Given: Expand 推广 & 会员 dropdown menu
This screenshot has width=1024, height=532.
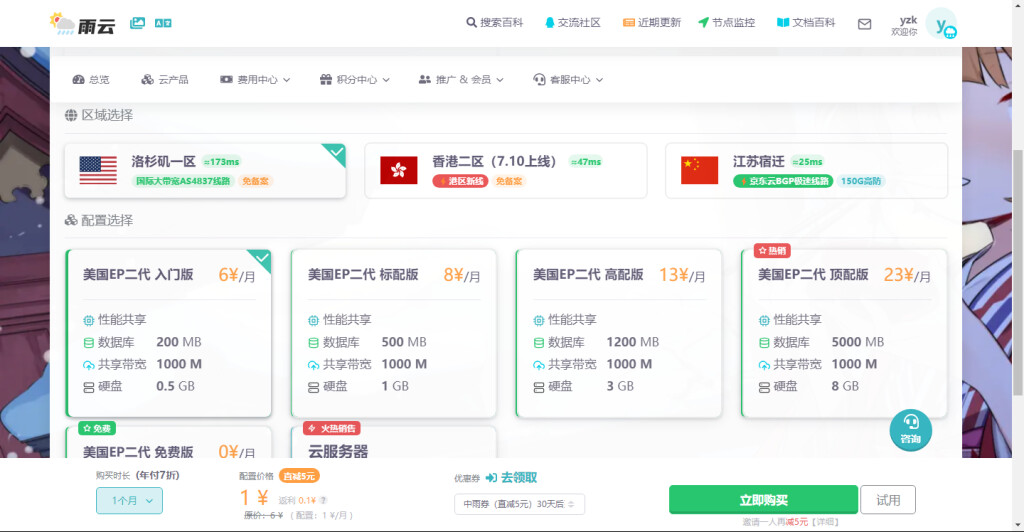Looking at the screenshot, I should coord(461,80).
